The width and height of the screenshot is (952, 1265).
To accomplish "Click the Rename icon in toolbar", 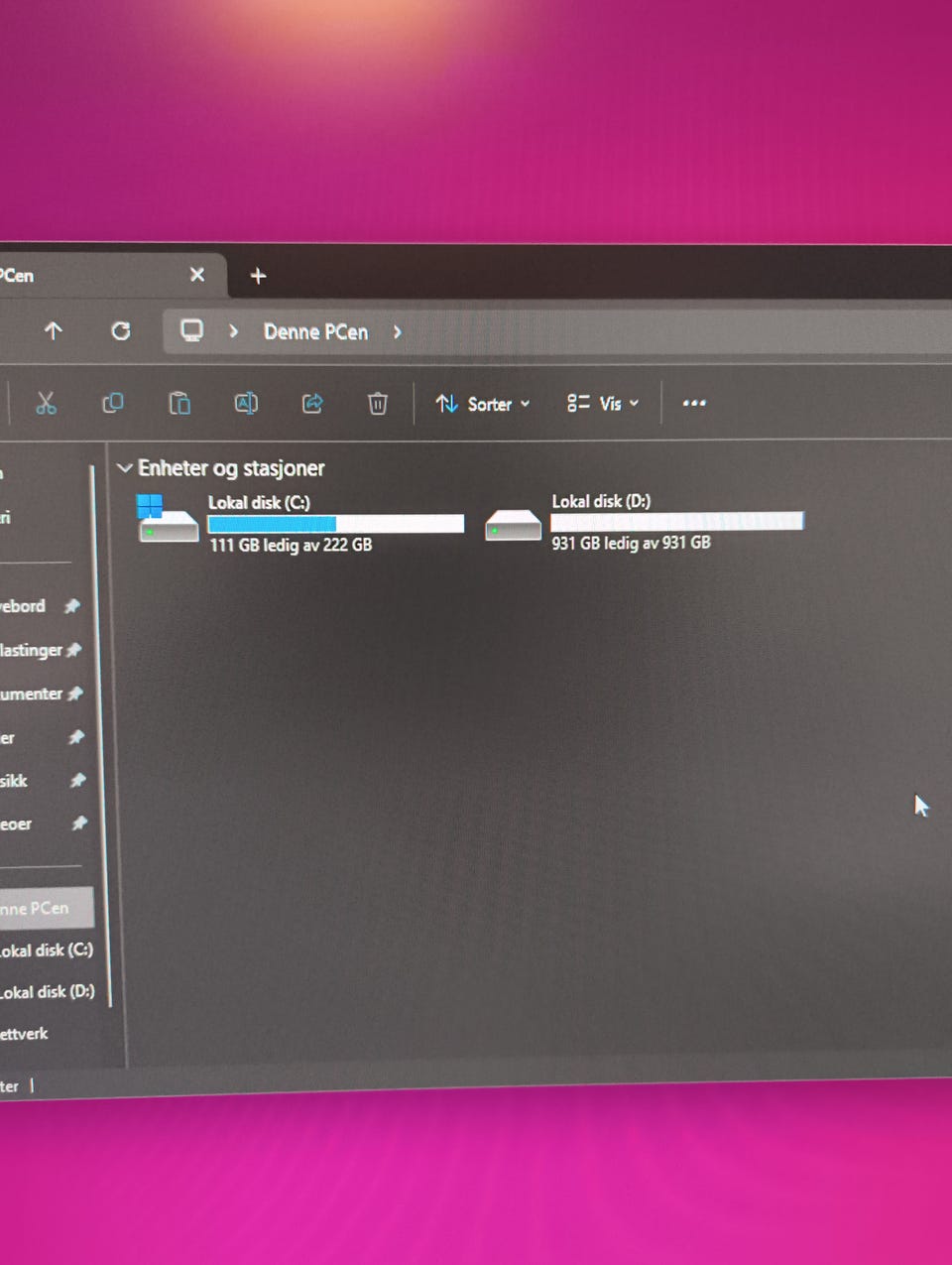I will coord(246,403).
